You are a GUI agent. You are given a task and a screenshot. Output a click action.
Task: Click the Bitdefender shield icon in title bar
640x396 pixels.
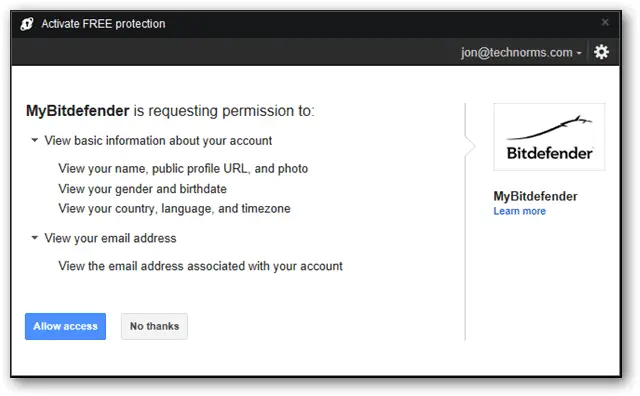tap(27, 24)
